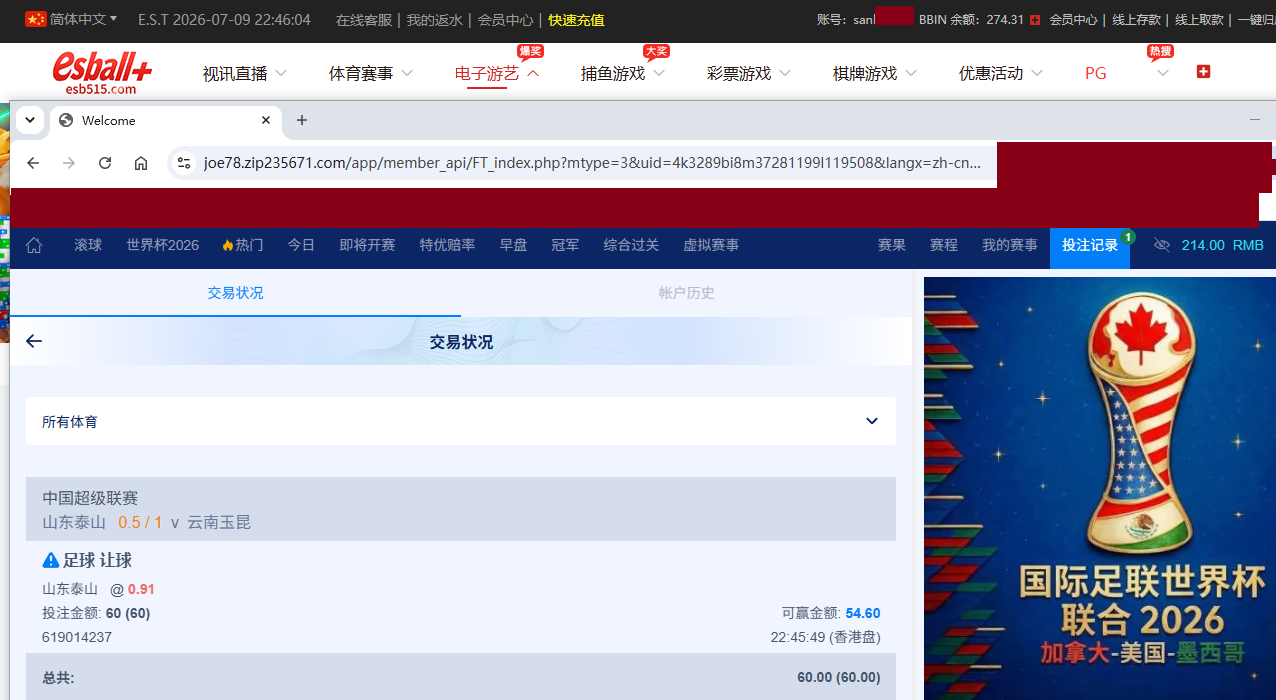Viewport: 1276px width, 700px height.
Task: Open the 特优赔率 section
Action: 447,245
